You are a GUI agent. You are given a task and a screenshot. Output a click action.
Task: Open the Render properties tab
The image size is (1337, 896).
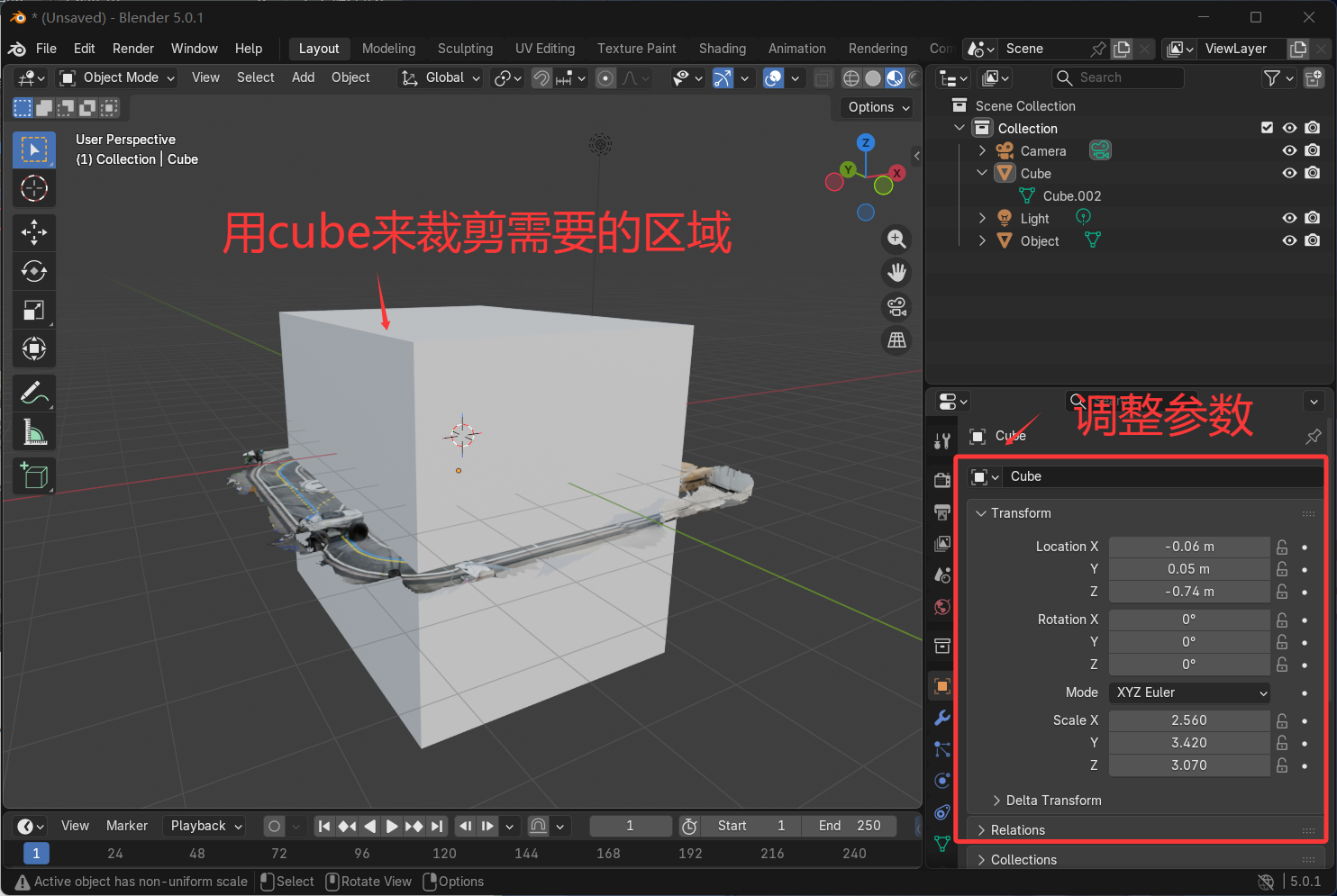coord(941,479)
